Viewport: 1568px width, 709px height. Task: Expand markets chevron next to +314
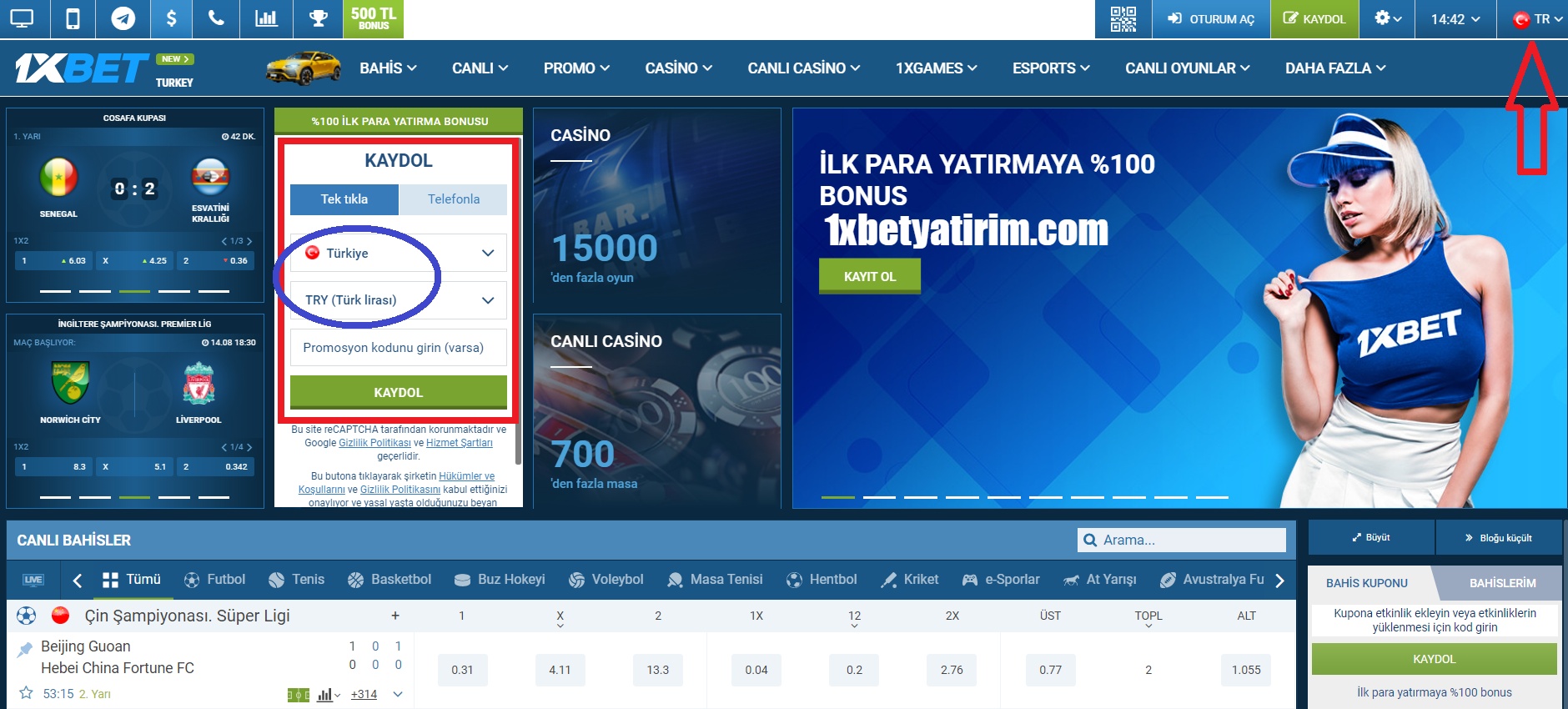coord(398,694)
